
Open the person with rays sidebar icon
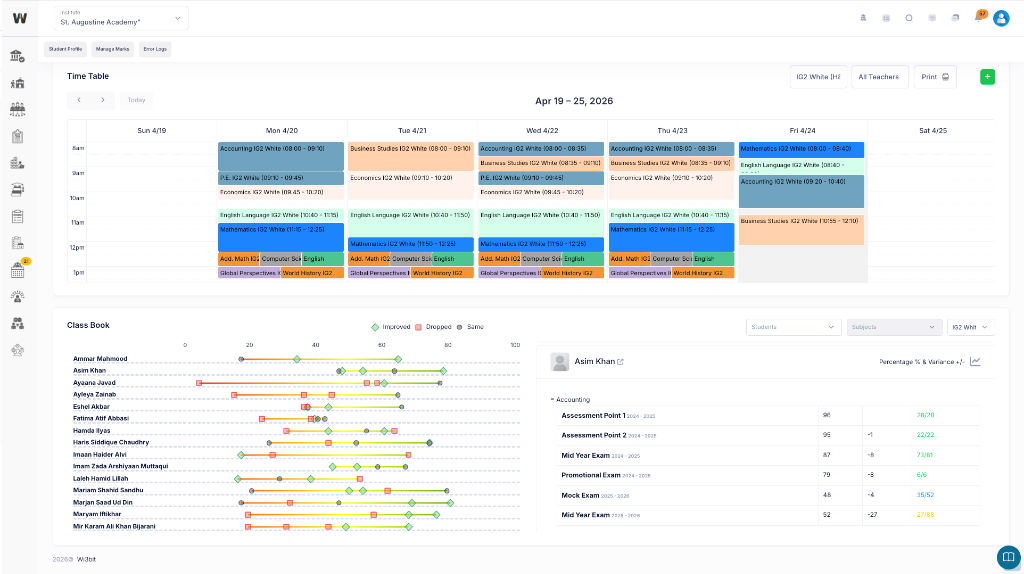[18, 296]
